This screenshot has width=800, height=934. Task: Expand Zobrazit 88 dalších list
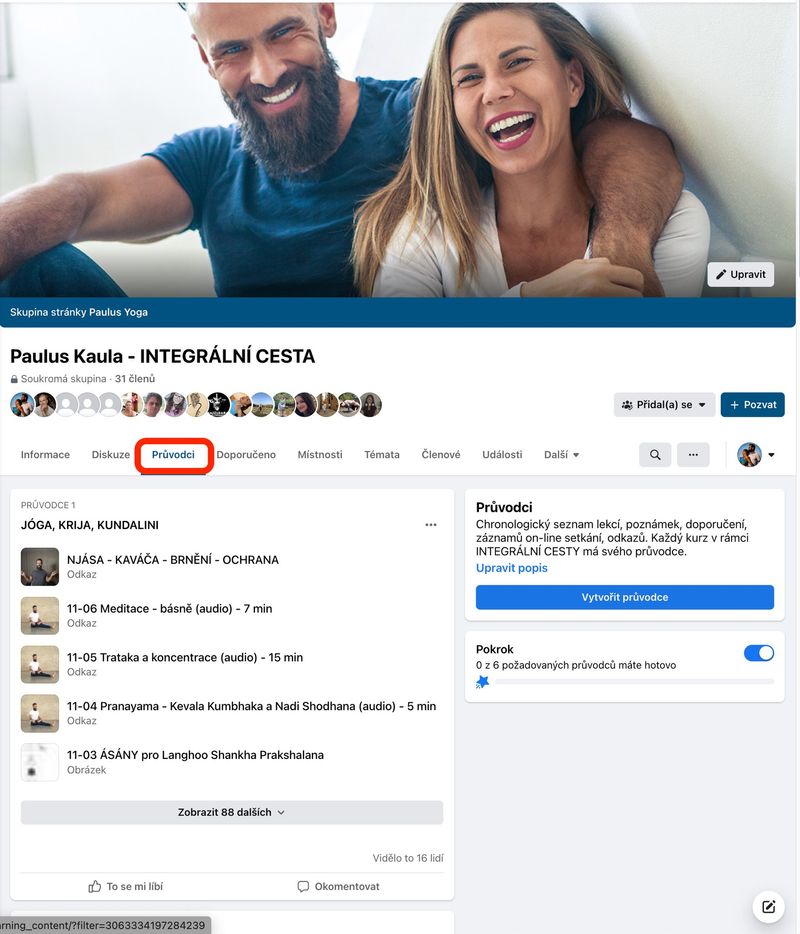[232, 812]
